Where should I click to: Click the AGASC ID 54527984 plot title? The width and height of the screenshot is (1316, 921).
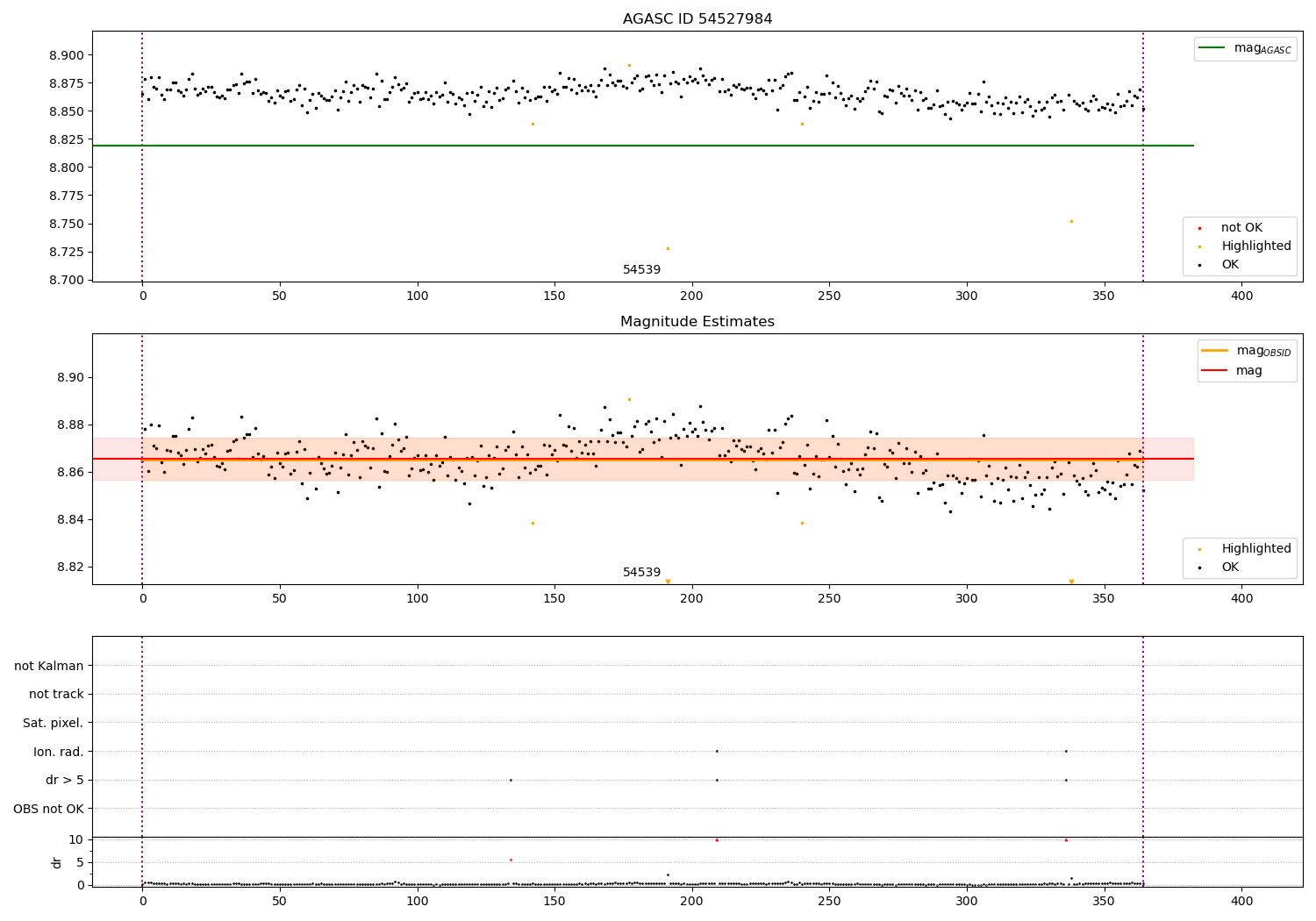click(x=697, y=19)
